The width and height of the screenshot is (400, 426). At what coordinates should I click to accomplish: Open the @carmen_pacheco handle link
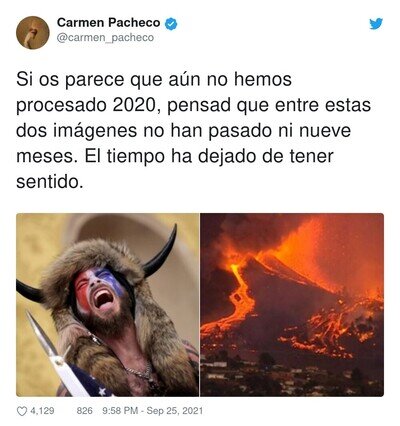pos(105,38)
